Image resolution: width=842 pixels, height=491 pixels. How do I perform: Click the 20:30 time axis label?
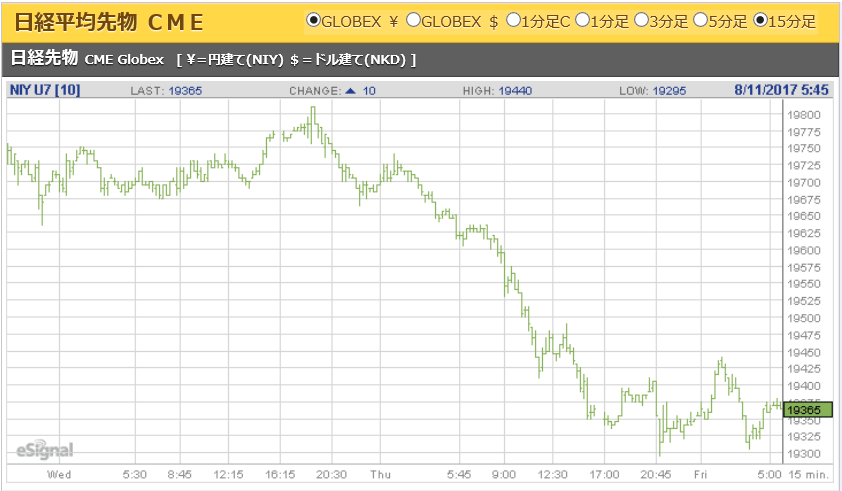(x=331, y=474)
